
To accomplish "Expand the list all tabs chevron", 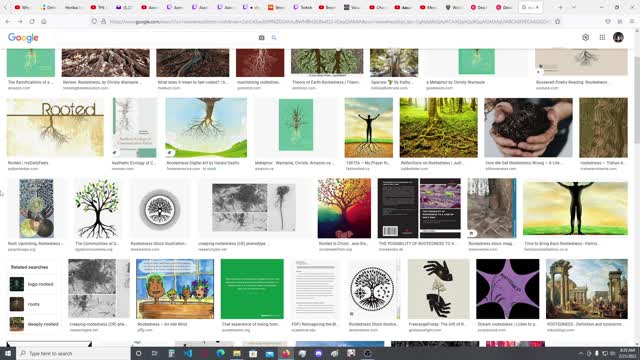I will (573, 7).
